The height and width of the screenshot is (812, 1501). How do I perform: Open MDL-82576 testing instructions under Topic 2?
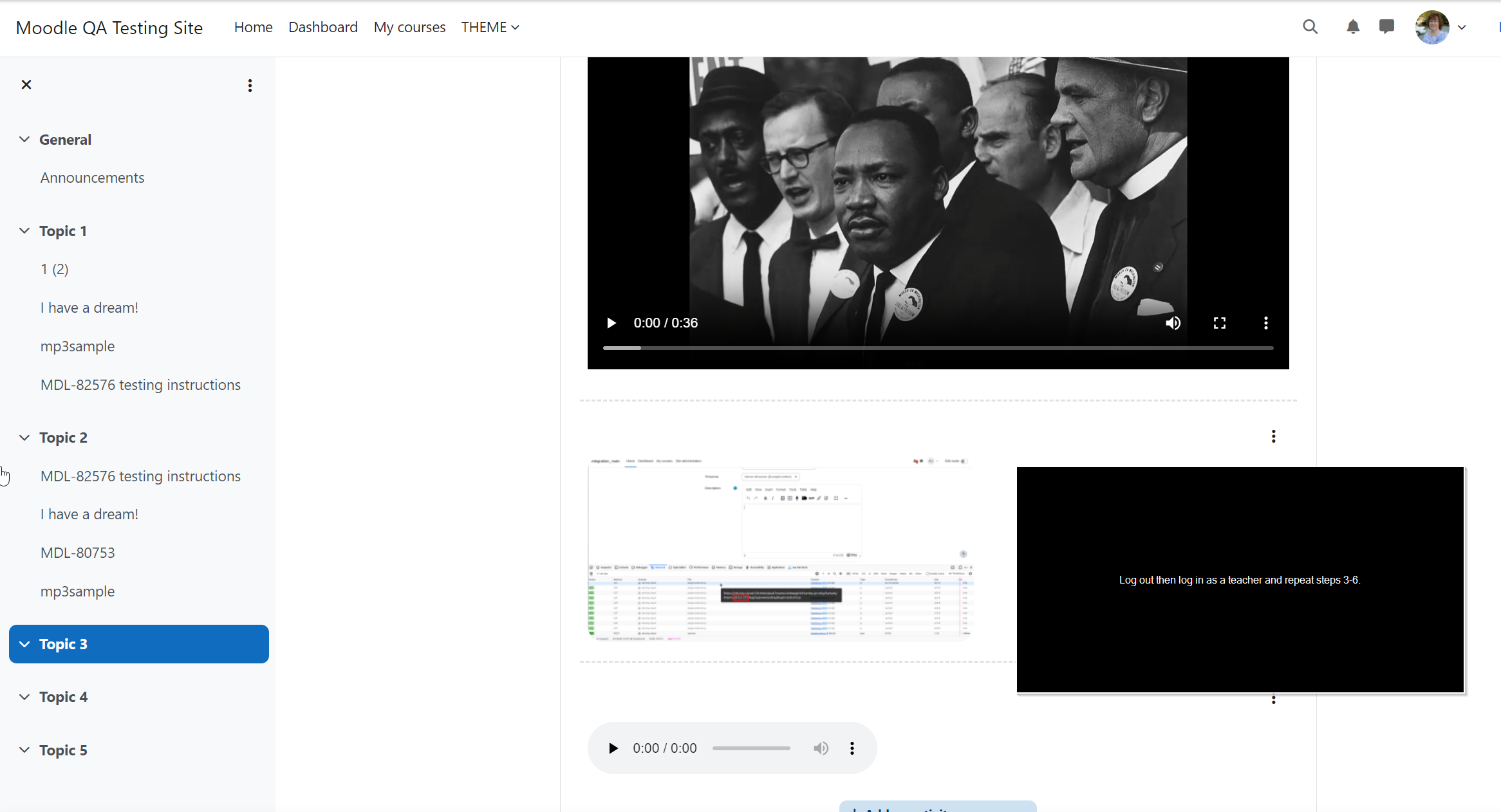[x=140, y=476]
